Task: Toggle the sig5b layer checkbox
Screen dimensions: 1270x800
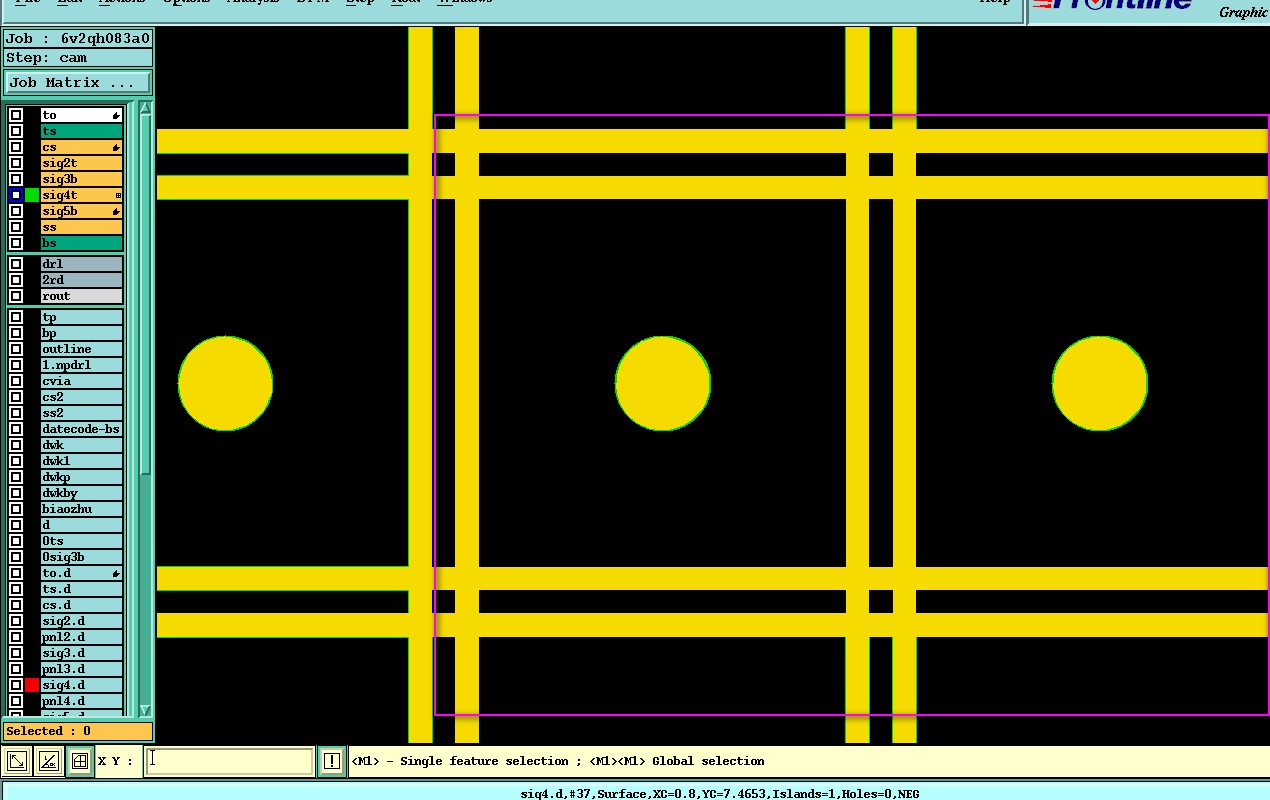Action: (16, 211)
